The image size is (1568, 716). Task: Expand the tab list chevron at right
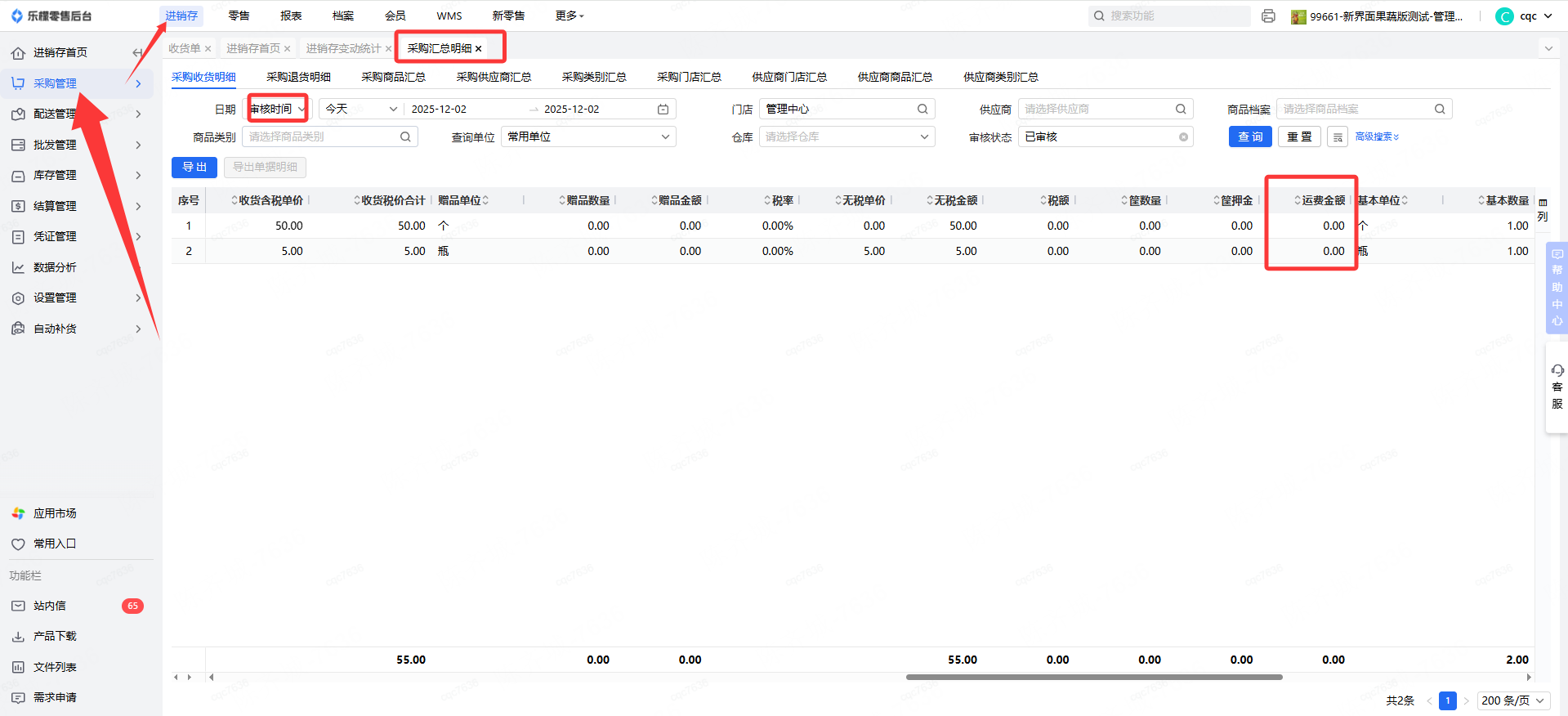tap(1548, 49)
